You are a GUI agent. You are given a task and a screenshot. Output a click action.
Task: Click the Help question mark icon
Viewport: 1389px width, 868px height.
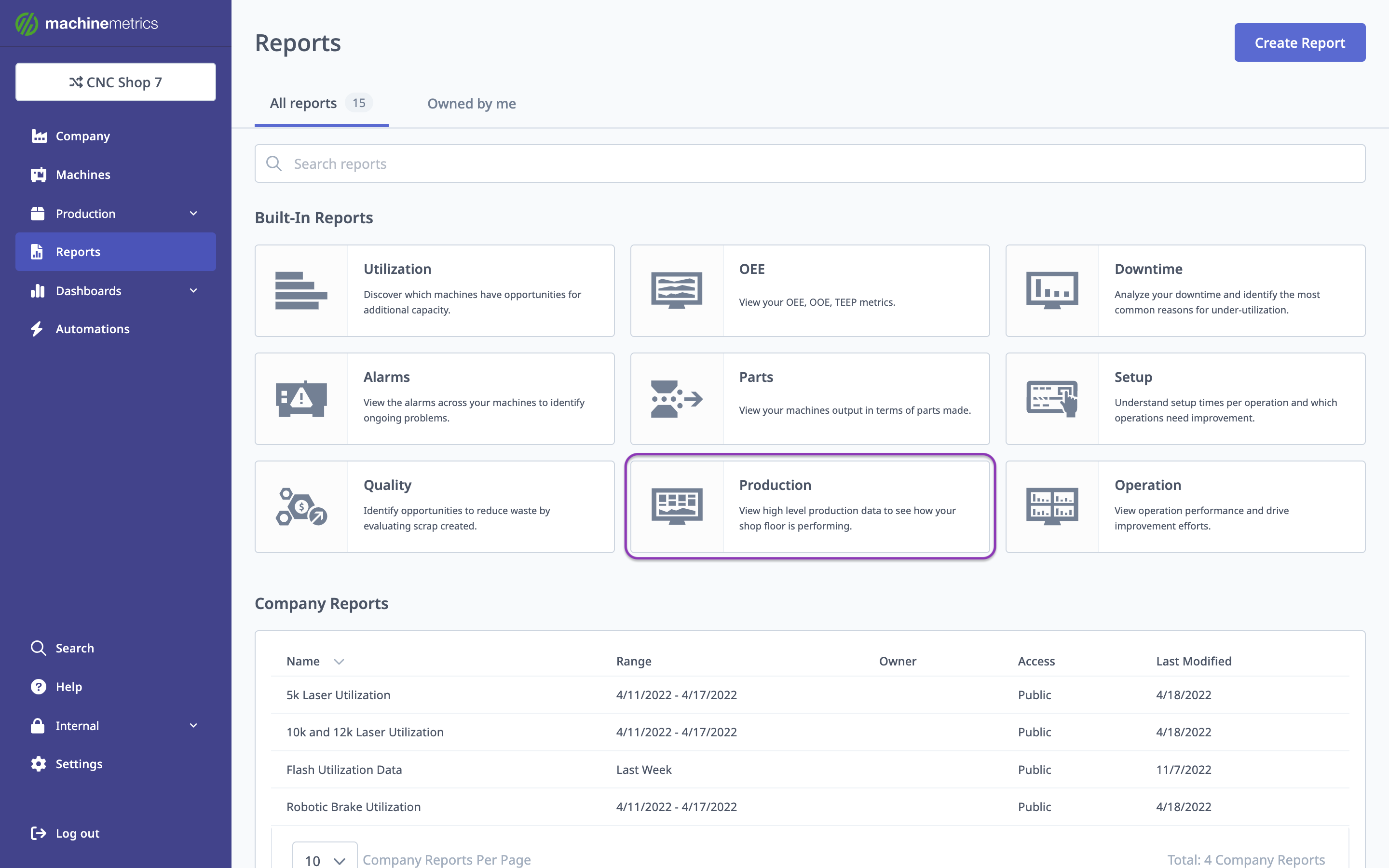point(39,687)
